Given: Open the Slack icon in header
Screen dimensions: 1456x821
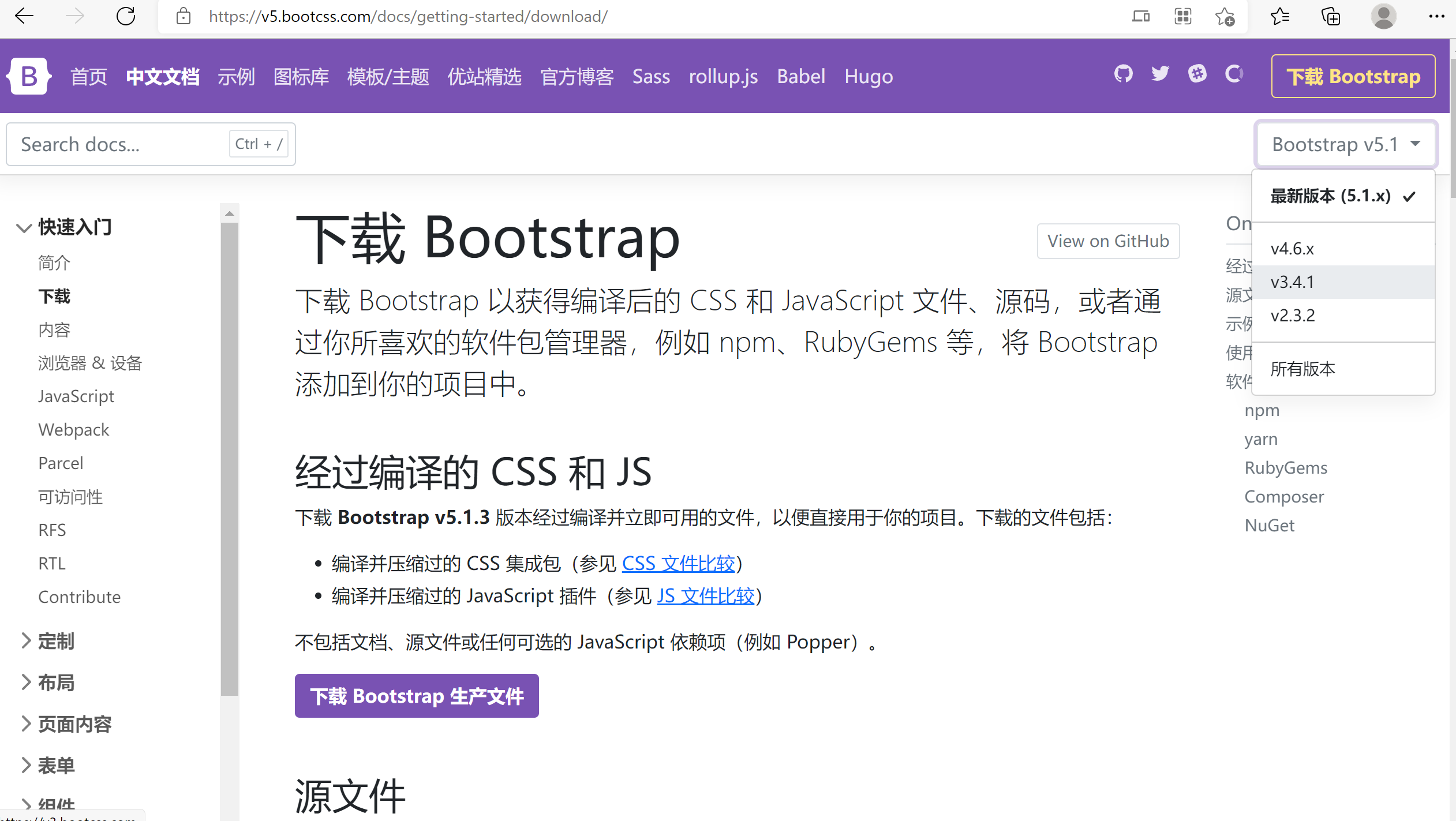Looking at the screenshot, I should (x=1197, y=74).
